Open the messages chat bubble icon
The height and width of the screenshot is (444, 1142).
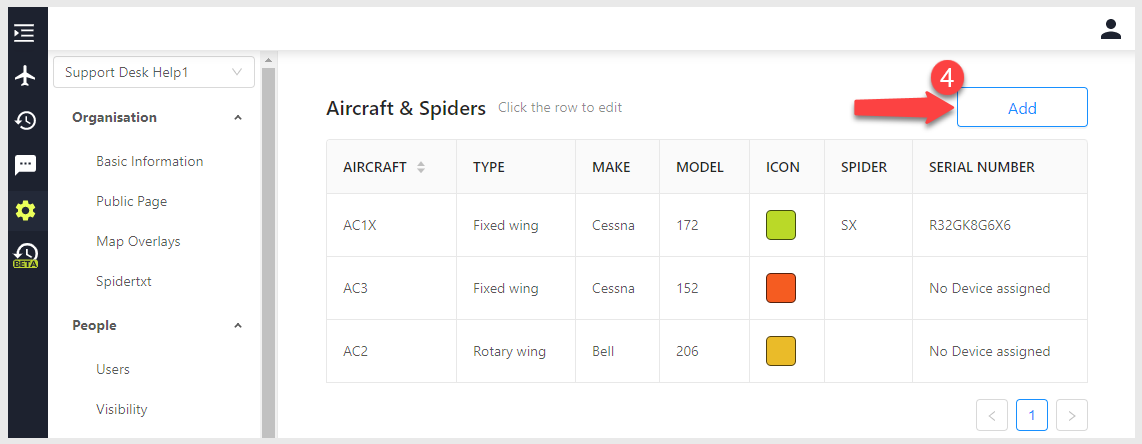(x=25, y=165)
